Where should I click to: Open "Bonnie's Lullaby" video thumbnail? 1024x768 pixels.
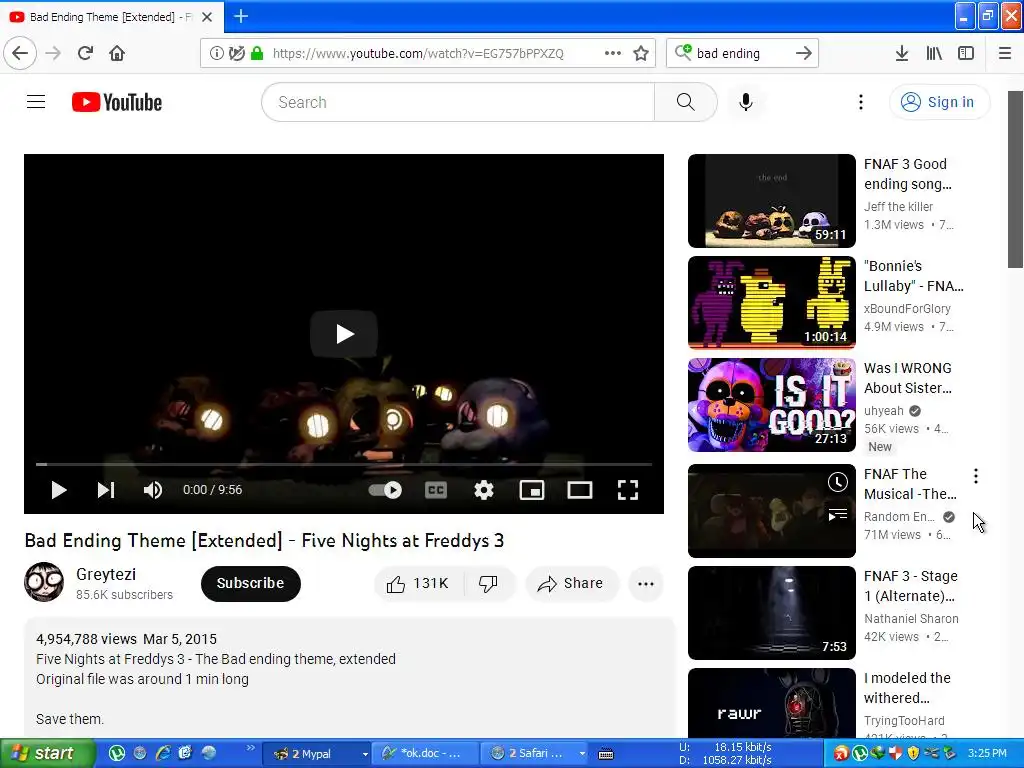771,302
